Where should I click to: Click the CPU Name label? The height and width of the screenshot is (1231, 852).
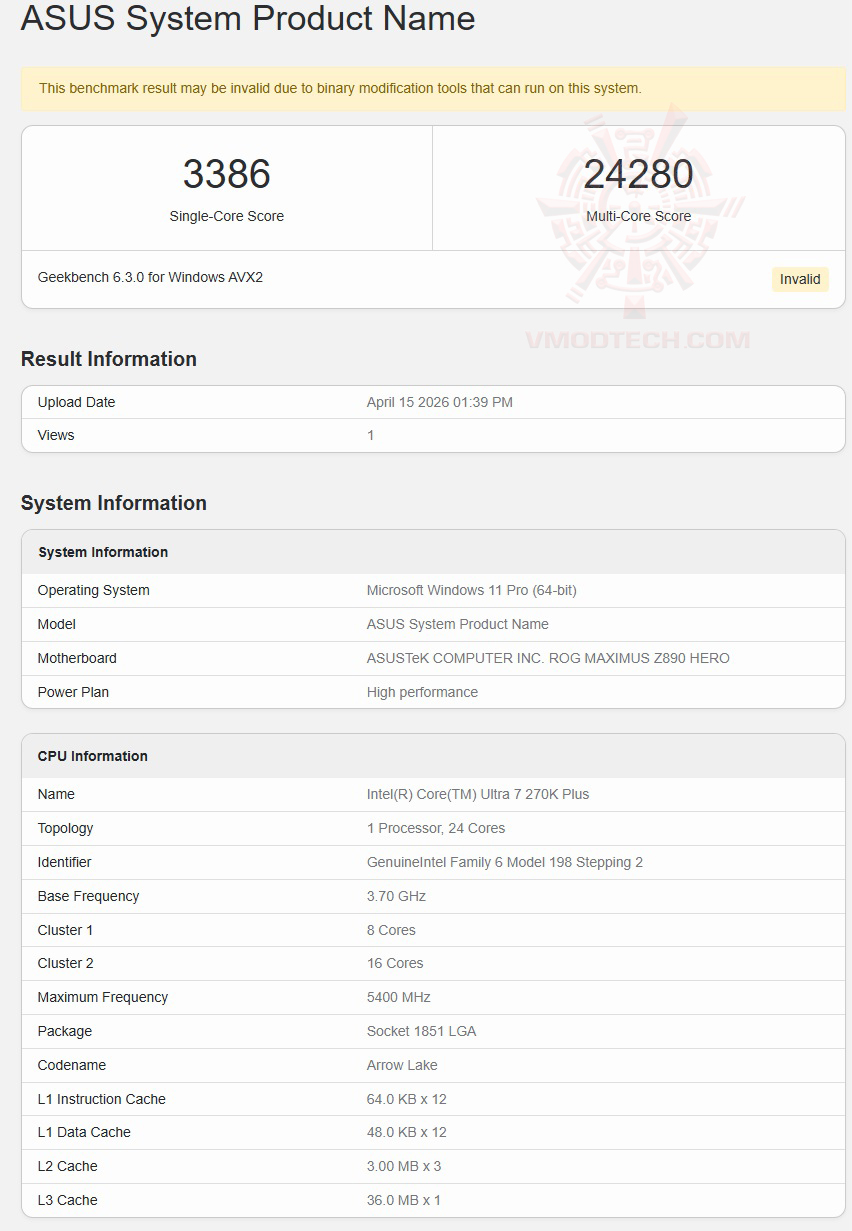56,794
